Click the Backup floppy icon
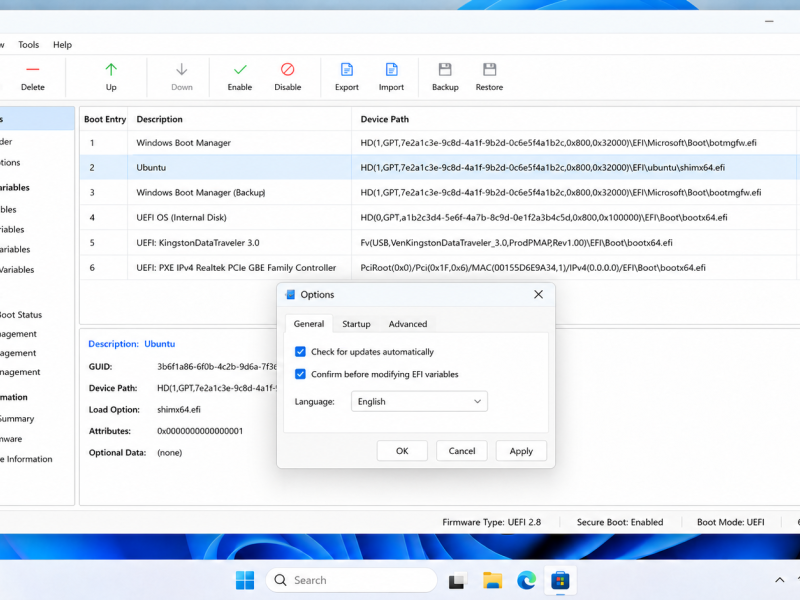This screenshot has width=800, height=600. (x=445, y=69)
